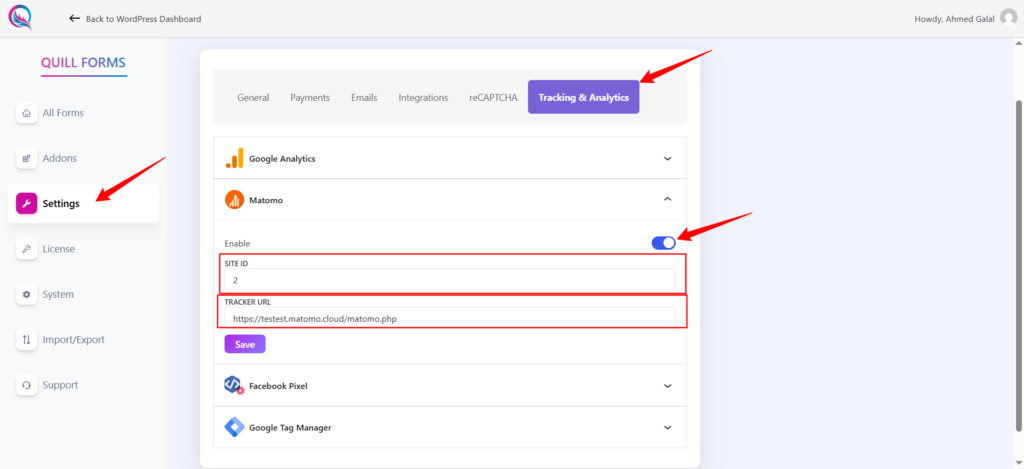Open the Addons sidebar icon

[27, 158]
